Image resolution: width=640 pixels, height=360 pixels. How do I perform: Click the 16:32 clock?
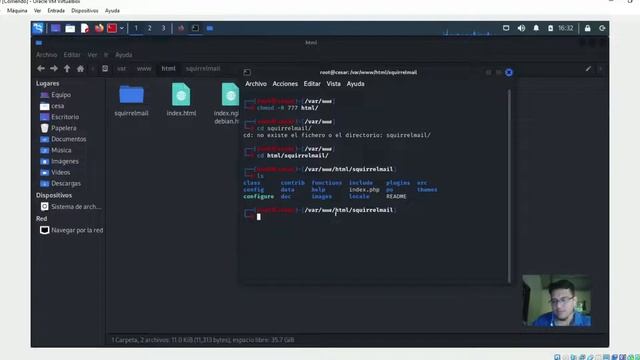[x=566, y=28]
